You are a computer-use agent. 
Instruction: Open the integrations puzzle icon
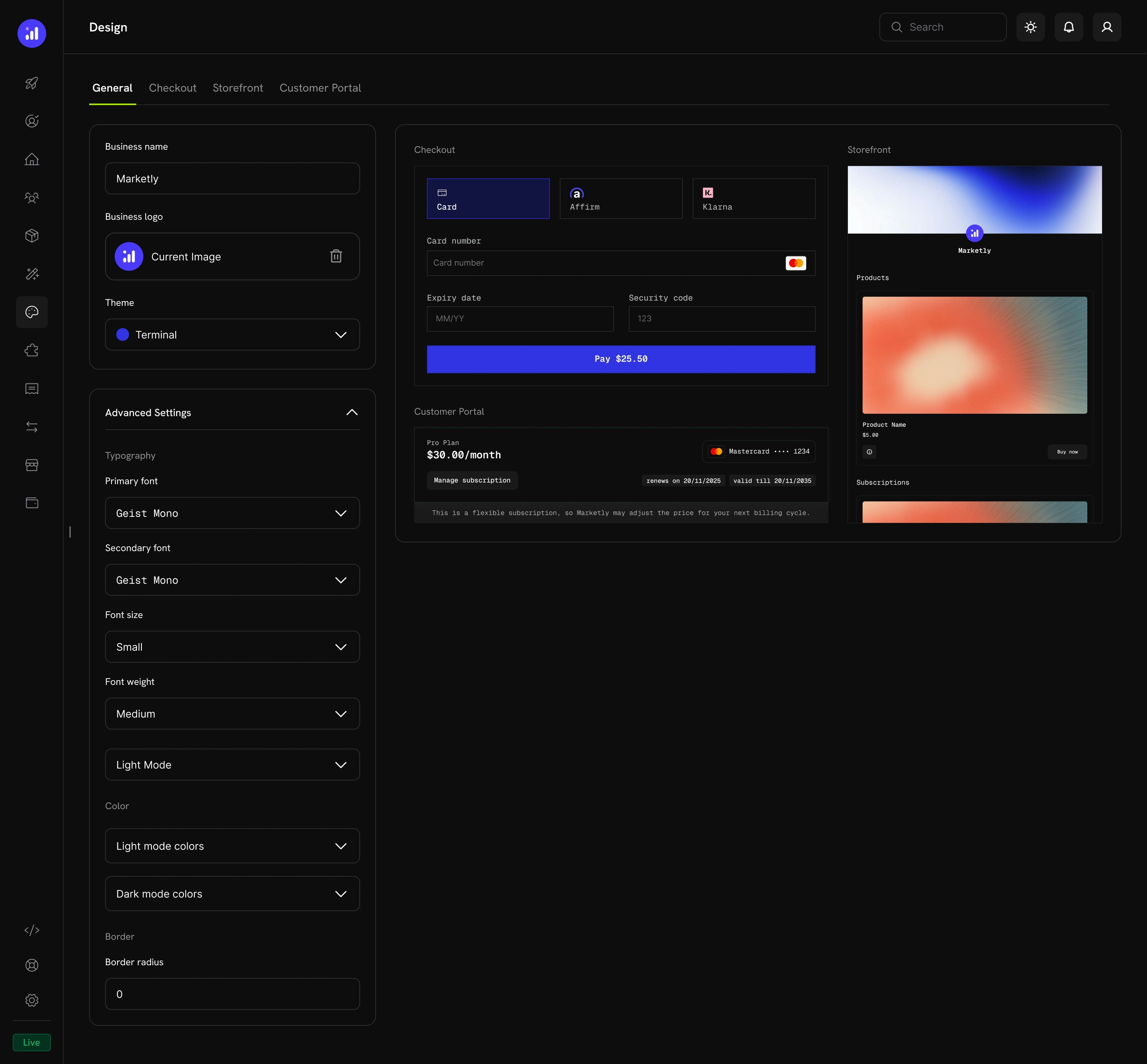[32, 350]
